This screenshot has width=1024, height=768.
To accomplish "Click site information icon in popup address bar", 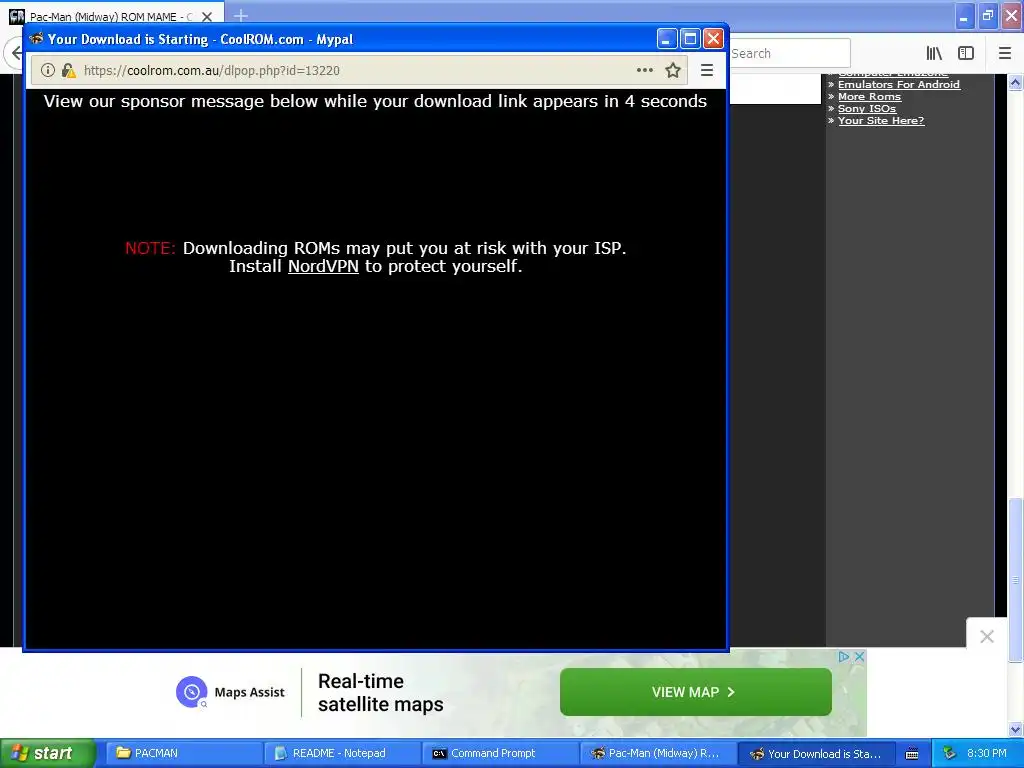I will tap(48, 70).
